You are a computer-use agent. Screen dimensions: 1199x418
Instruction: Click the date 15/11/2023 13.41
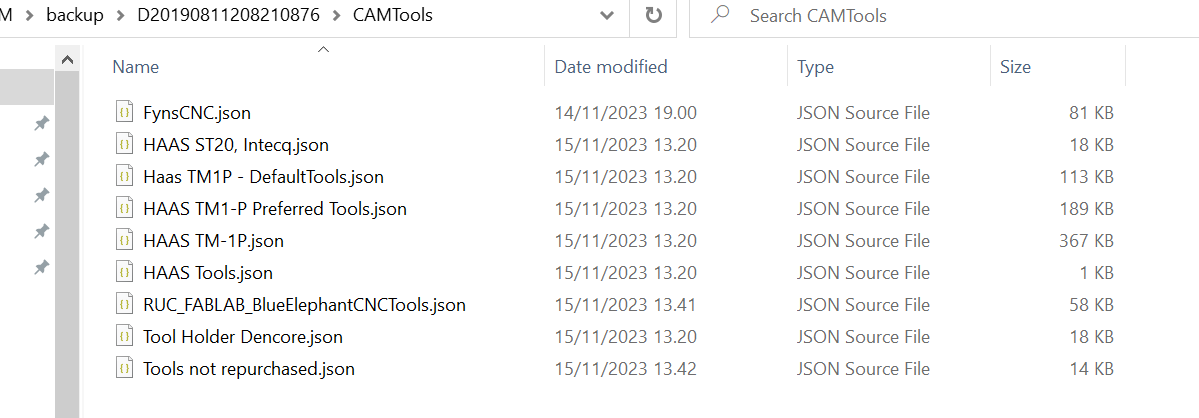pos(625,306)
